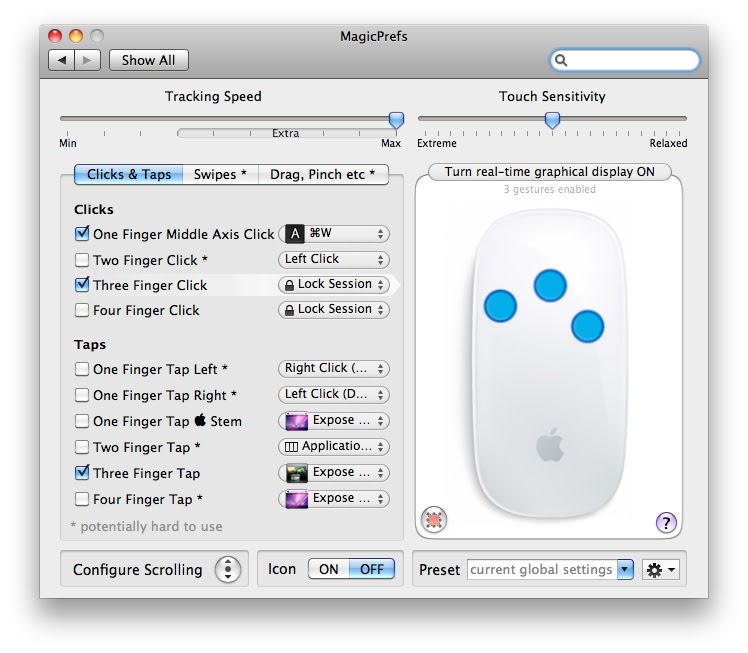Viewport: 748px width, 653px height.
Task: Switch to the Drag, Pinch etc tab
Action: (323, 175)
